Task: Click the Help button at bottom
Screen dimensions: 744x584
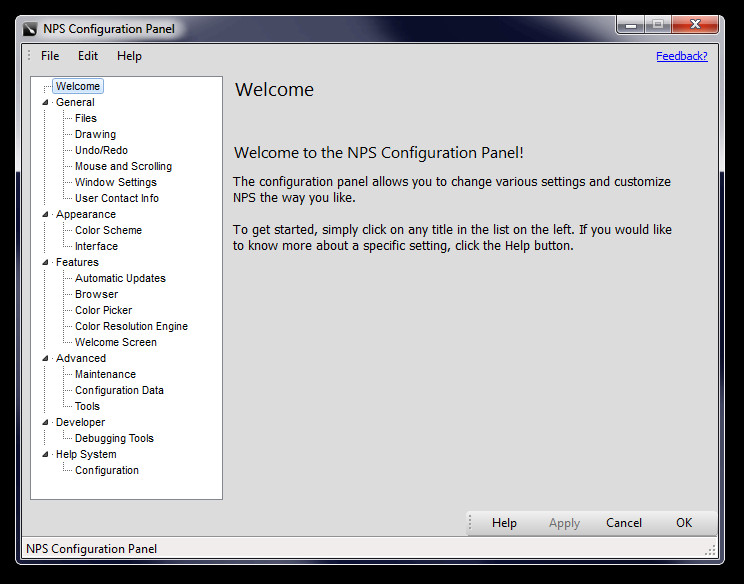Action: click(x=504, y=523)
